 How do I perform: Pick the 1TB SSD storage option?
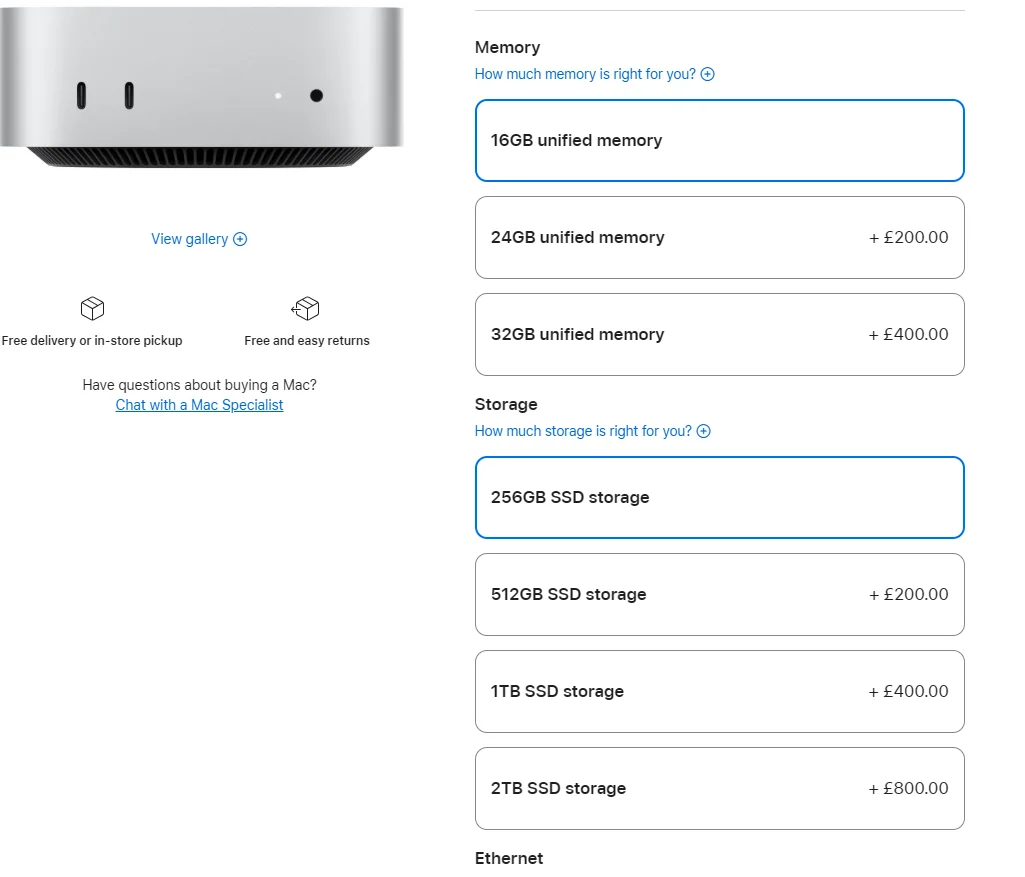pos(720,691)
